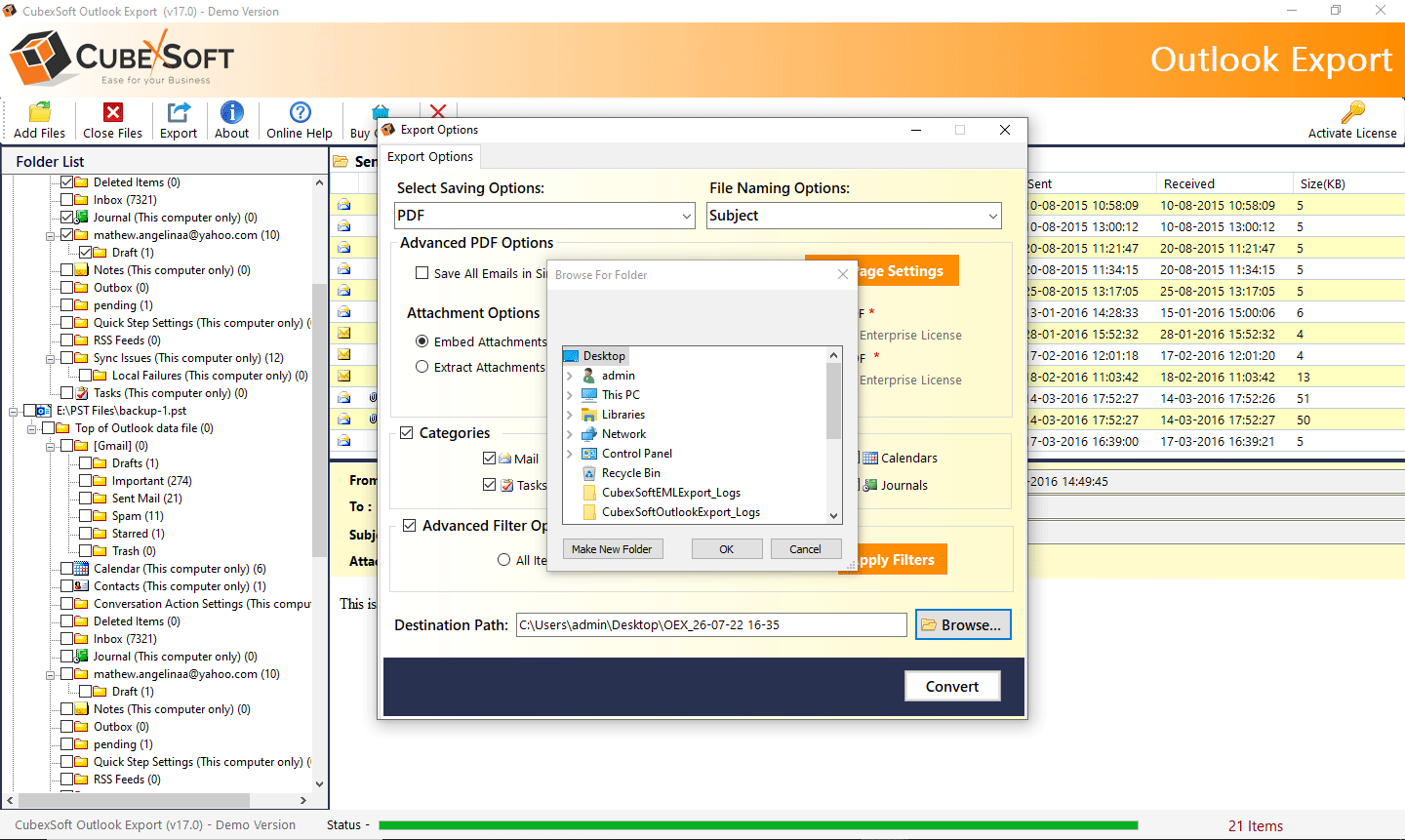The width and height of the screenshot is (1405, 840).
Task: Click the Export Options tab
Action: coord(430,157)
